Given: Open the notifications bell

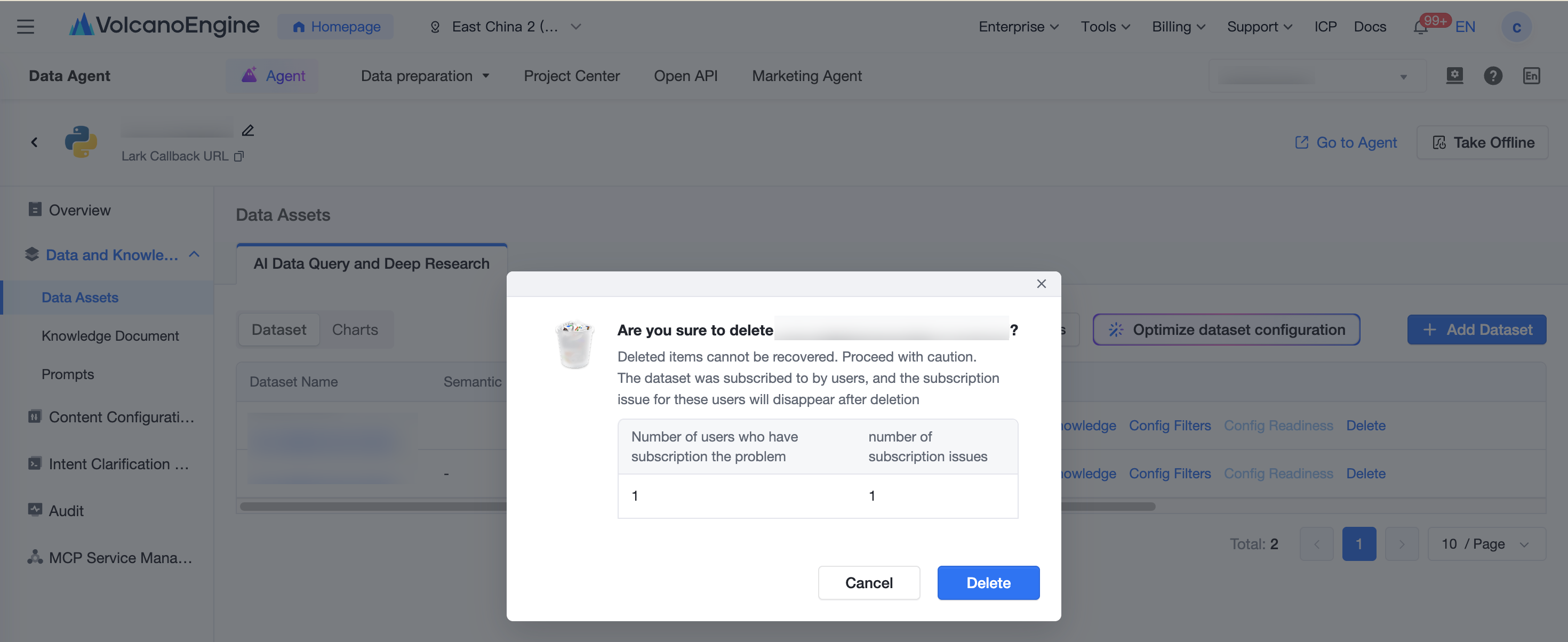Looking at the screenshot, I should coord(1420,27).
